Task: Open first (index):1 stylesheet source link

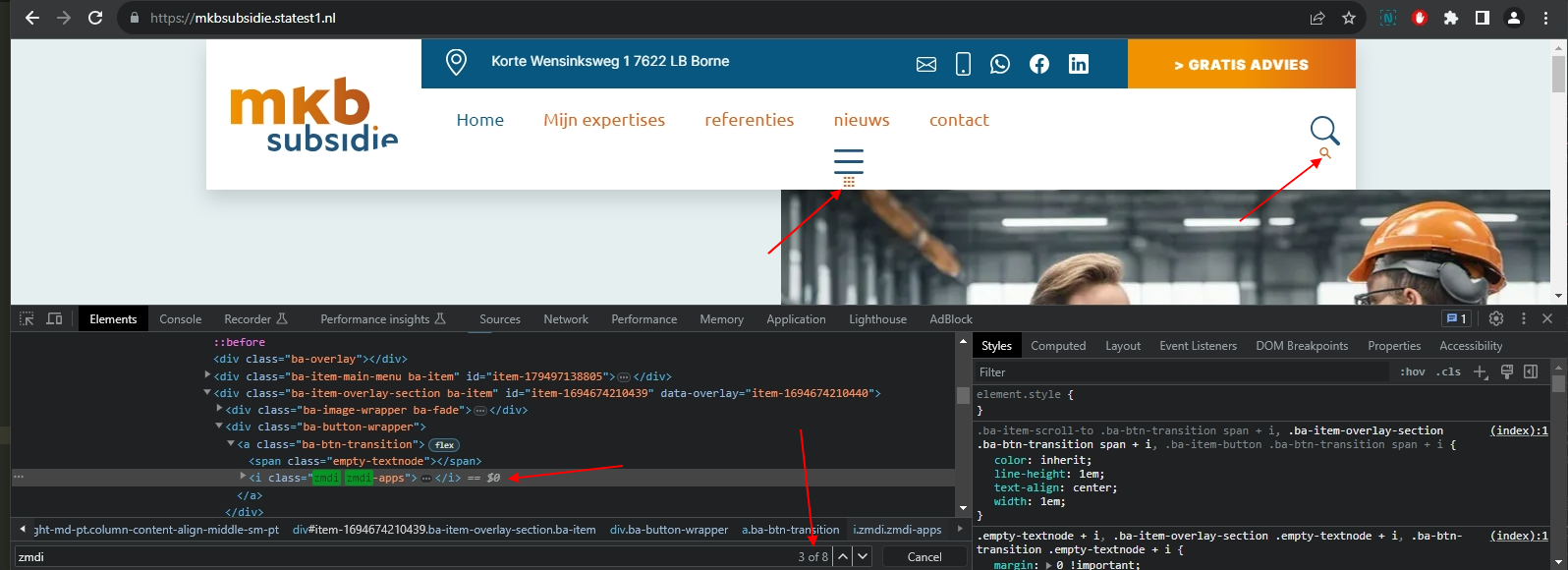Action: (1519, 430)
